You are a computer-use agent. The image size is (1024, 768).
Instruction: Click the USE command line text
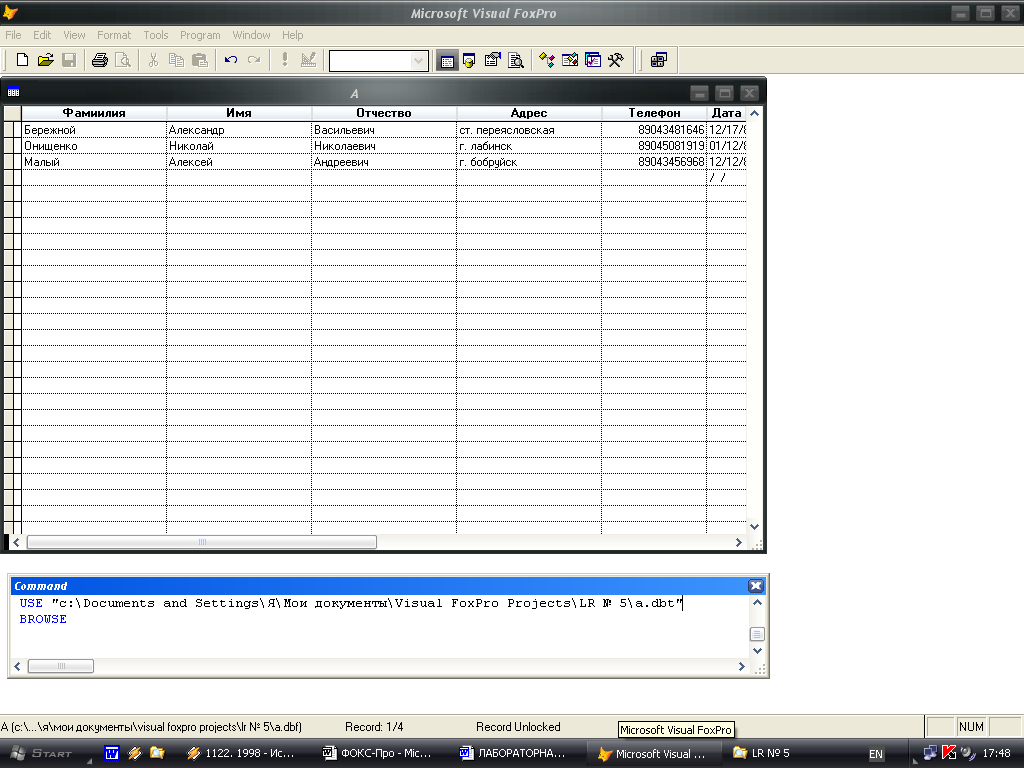pos(351,603)
